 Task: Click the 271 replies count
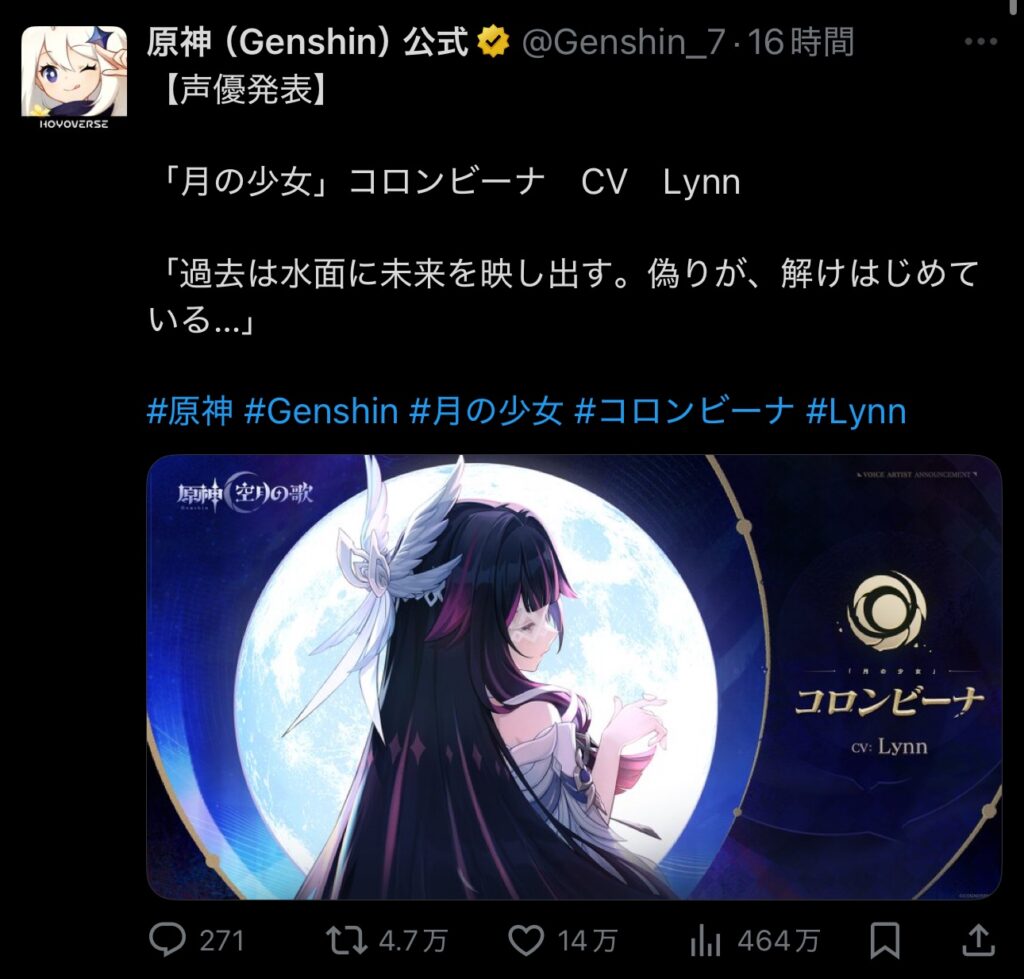coord(222,941)
